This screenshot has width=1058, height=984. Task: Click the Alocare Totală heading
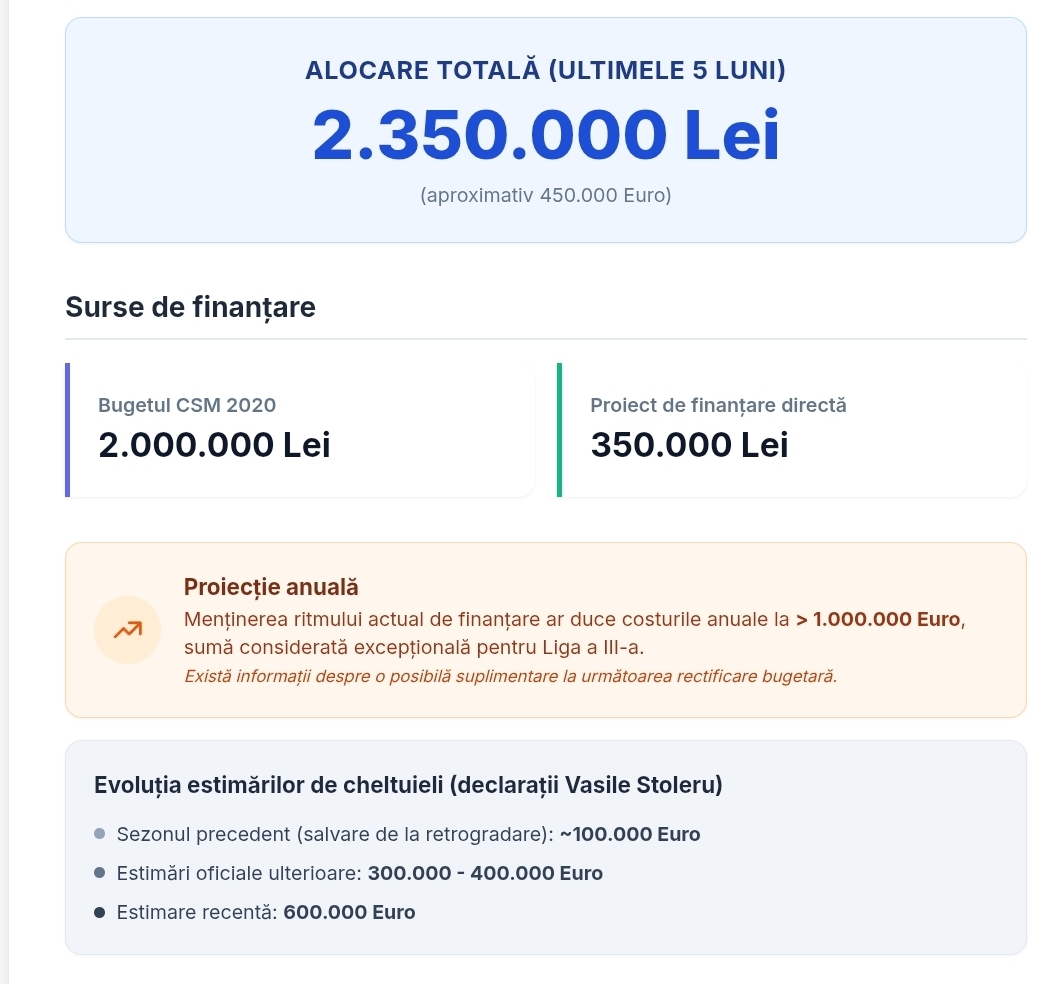(546, 70)
